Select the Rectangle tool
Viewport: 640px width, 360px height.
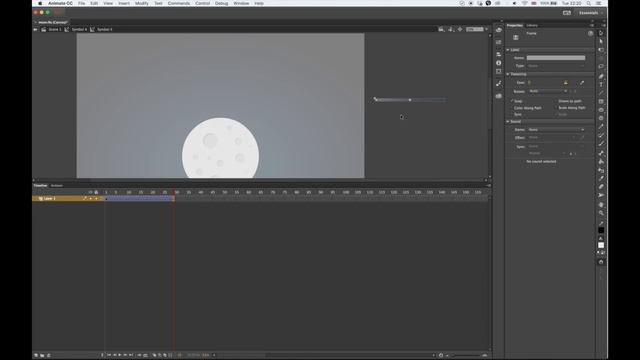[x=601, y=102]
